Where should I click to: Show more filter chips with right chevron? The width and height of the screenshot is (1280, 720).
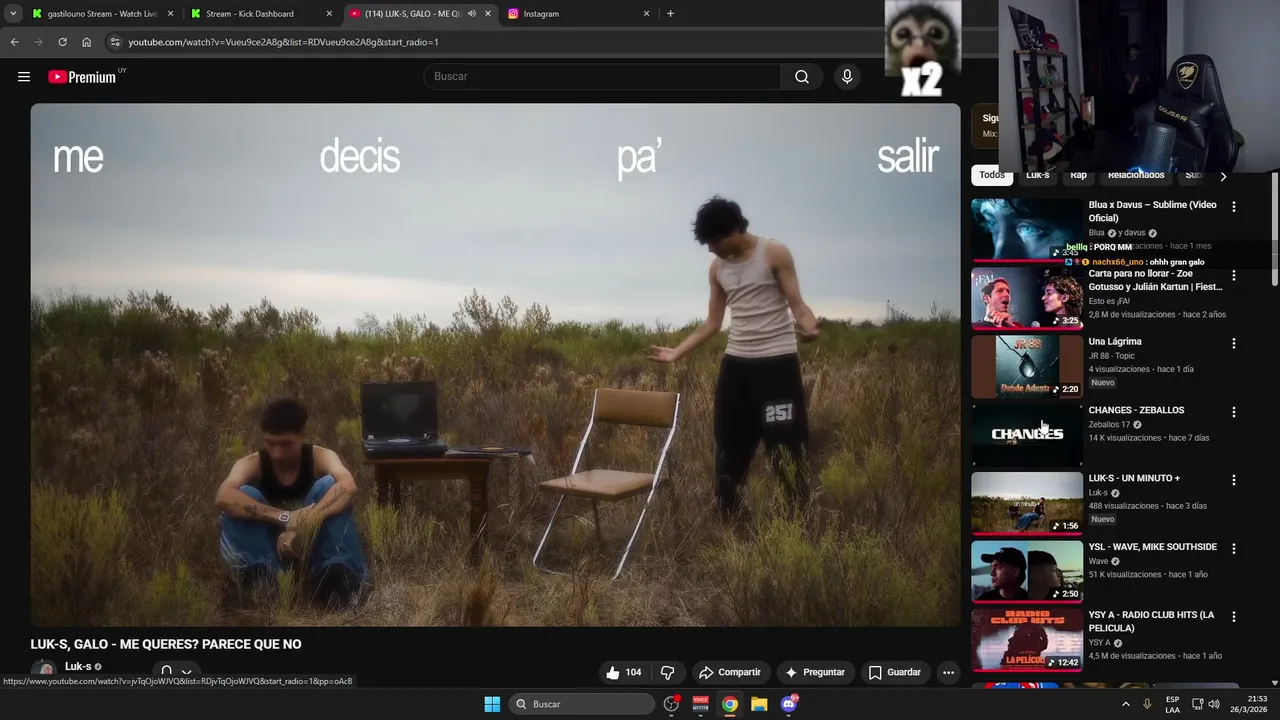(x=1223, y=176)
